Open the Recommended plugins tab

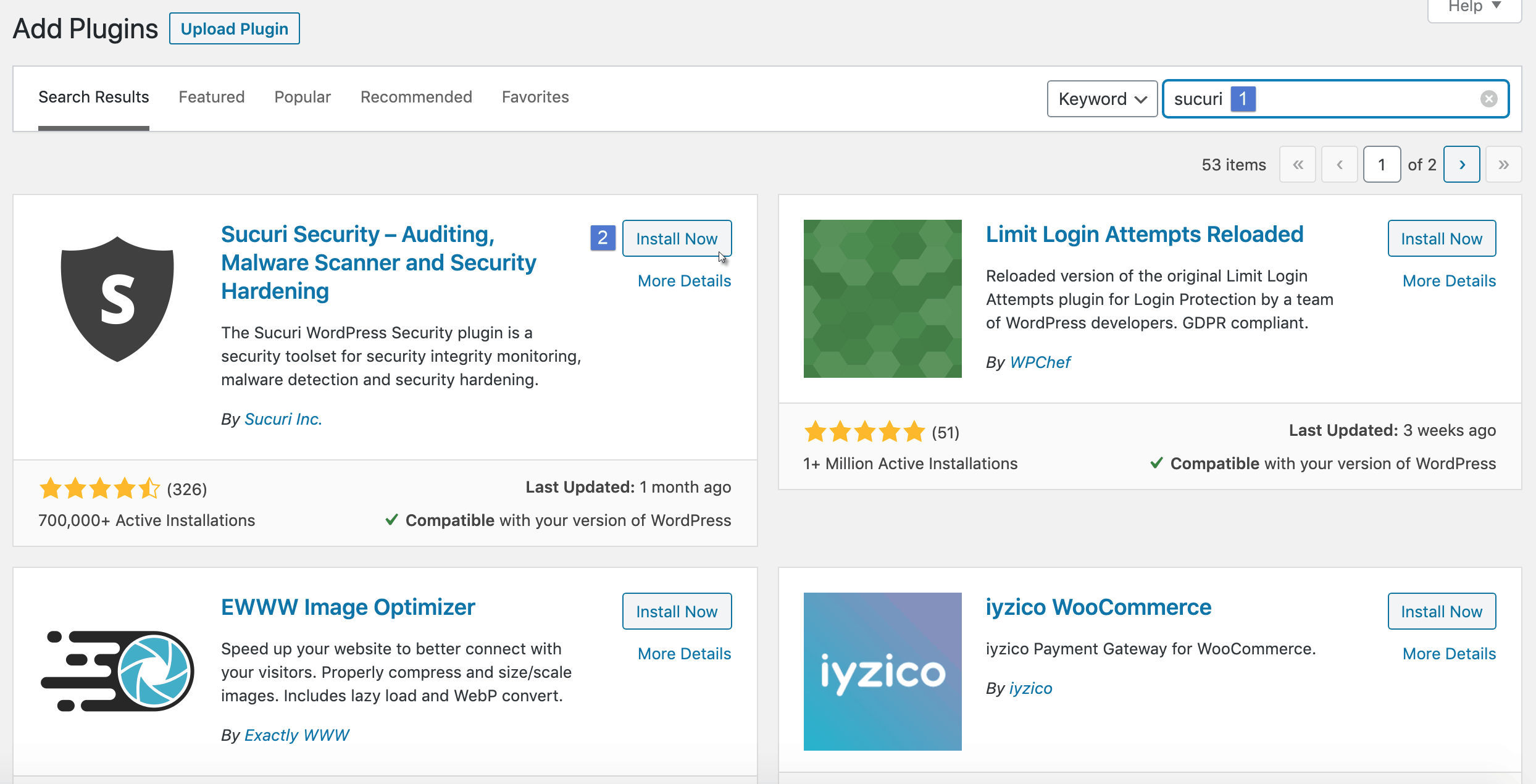click(416, 97)
